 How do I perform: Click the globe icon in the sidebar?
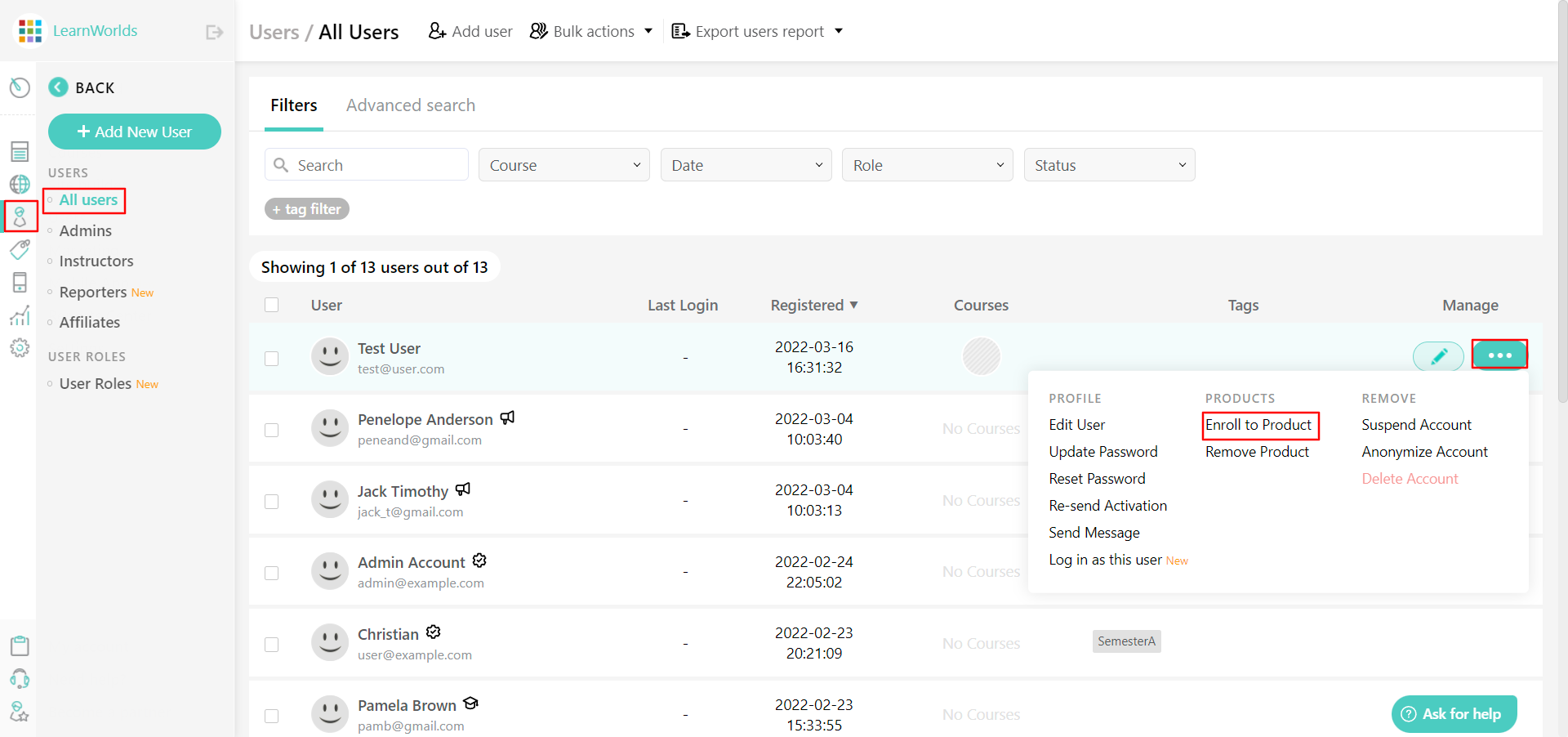pos(20,184)
